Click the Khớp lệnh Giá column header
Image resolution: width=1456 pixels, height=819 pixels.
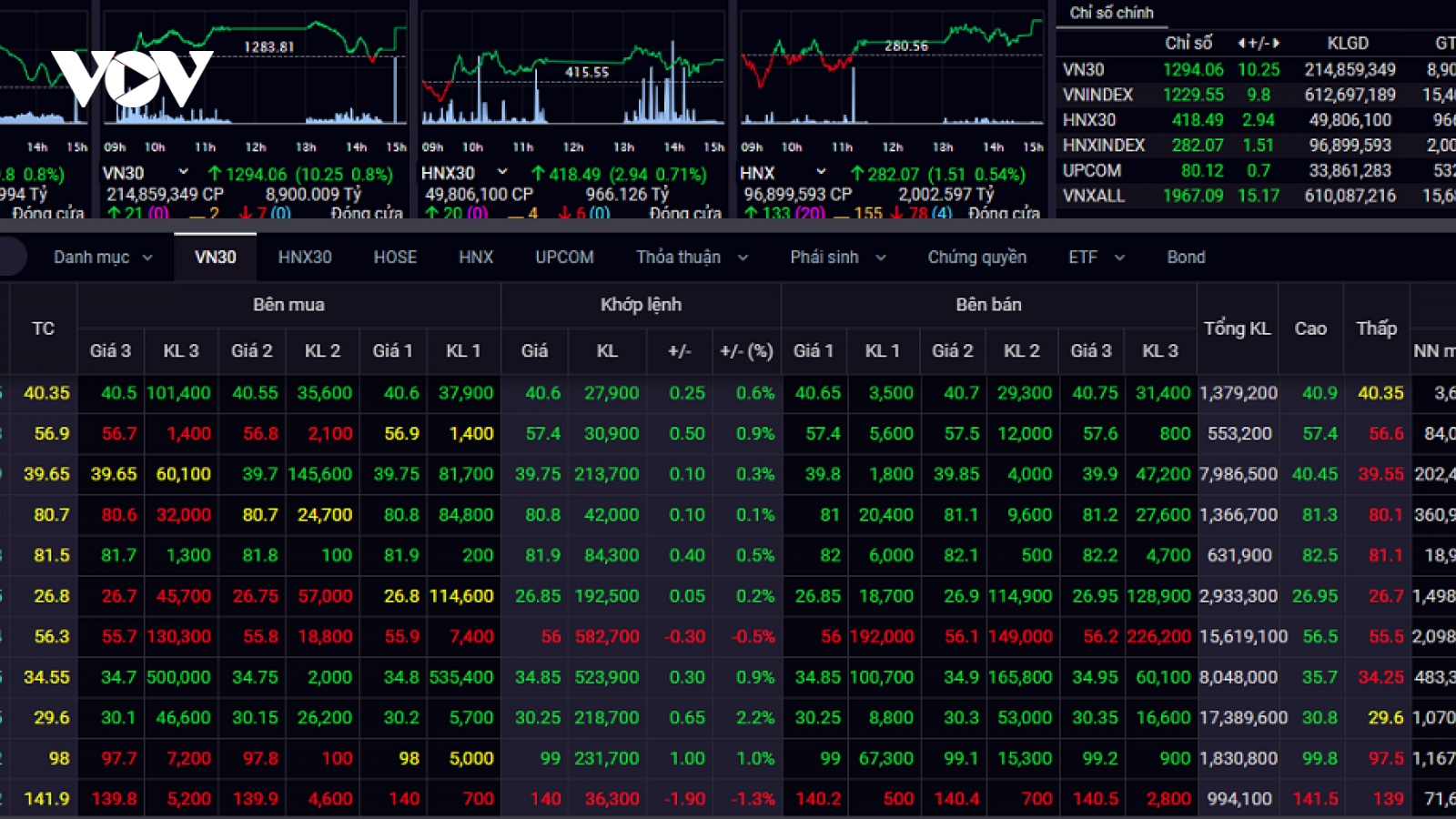(534, 351)
